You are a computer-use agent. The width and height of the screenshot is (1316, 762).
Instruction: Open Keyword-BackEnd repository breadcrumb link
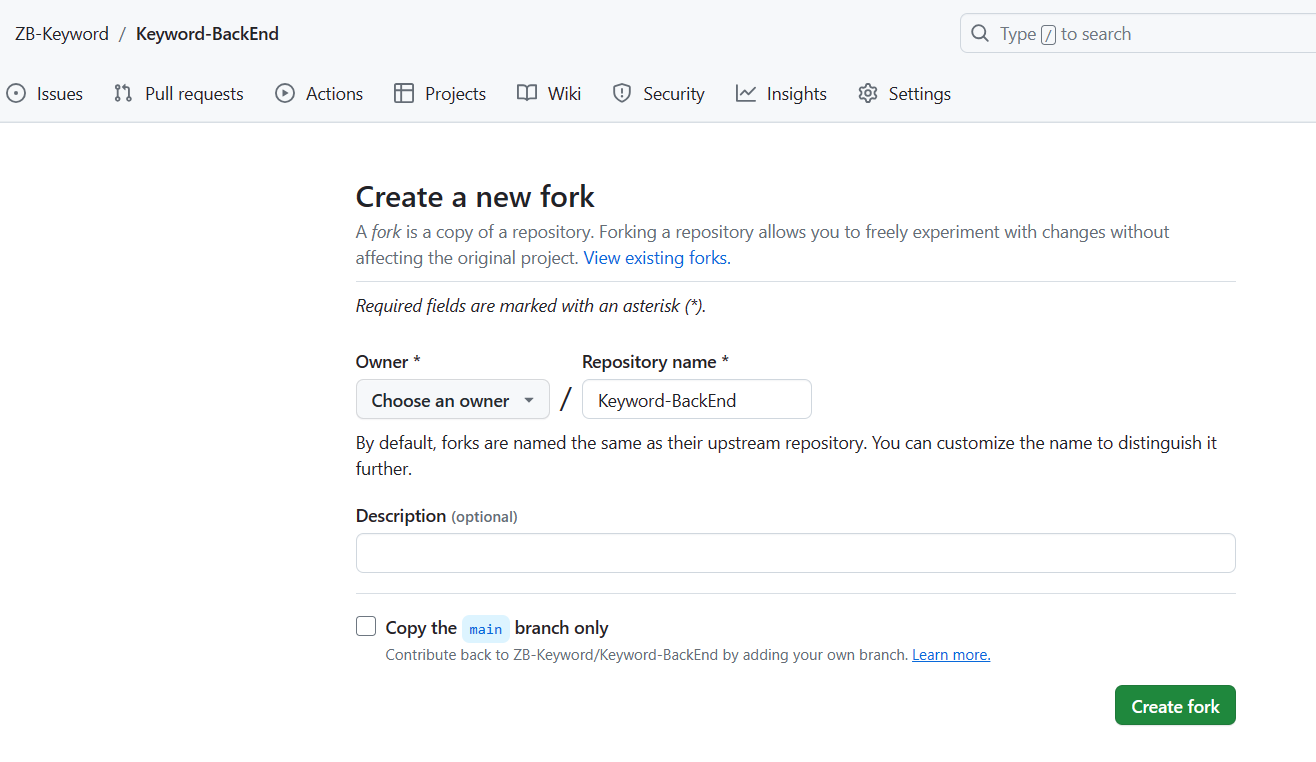[x=207, y=34]
